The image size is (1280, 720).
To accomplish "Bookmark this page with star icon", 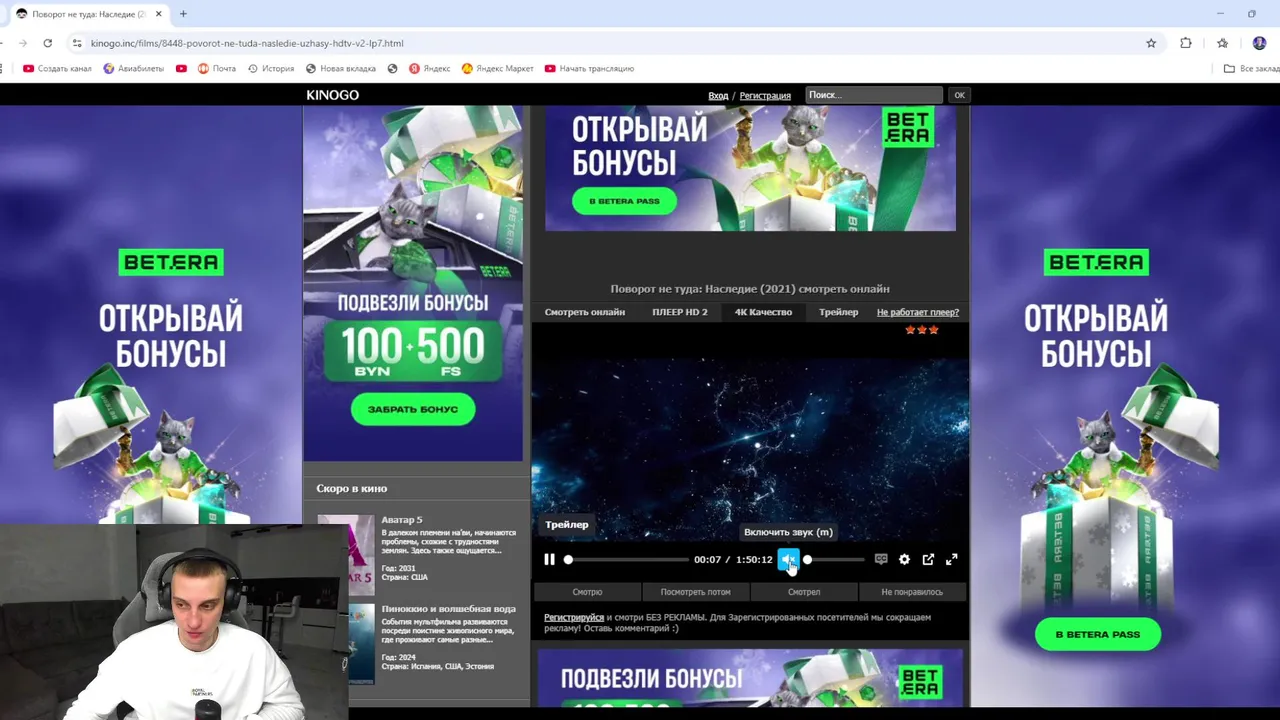I will [1151, 43].
